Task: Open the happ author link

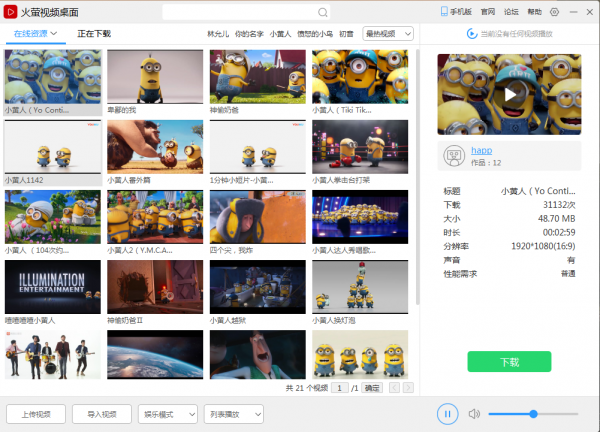Action: click(481, 150)
